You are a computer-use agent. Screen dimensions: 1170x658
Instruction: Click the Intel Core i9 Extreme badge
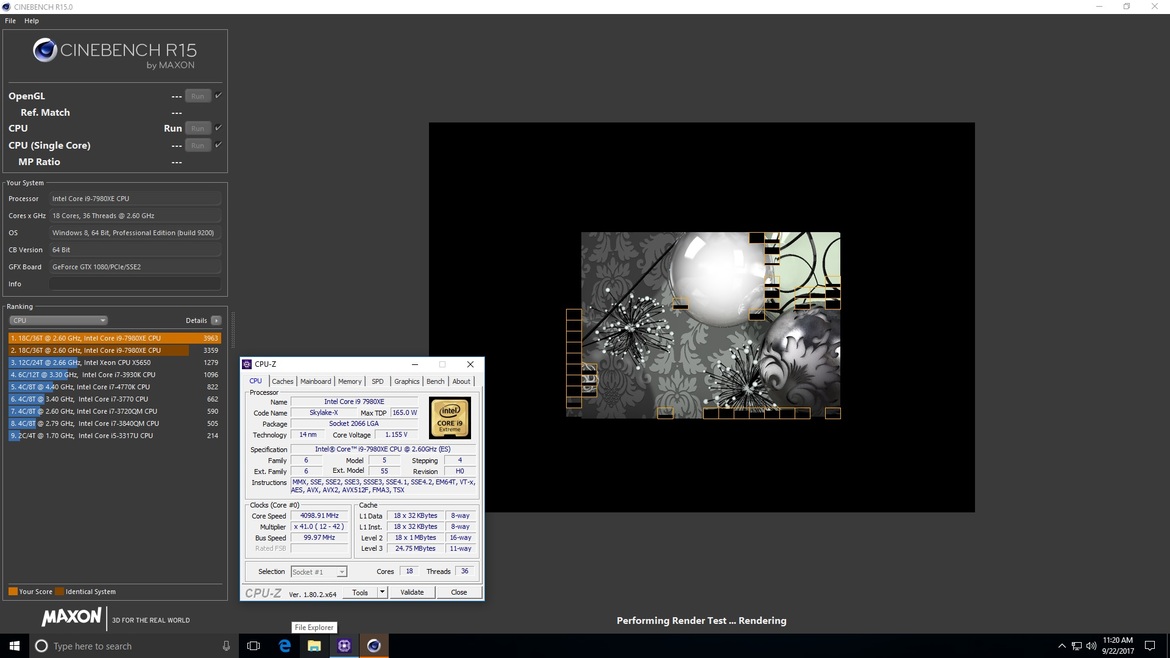click(x=450, y=418)
